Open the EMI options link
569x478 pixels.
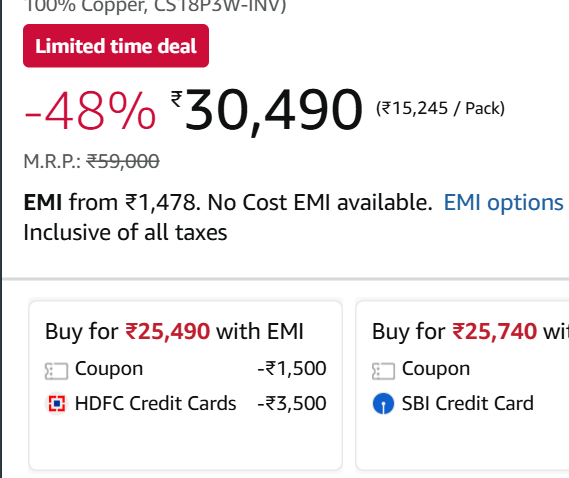click(x=504, y=202)
